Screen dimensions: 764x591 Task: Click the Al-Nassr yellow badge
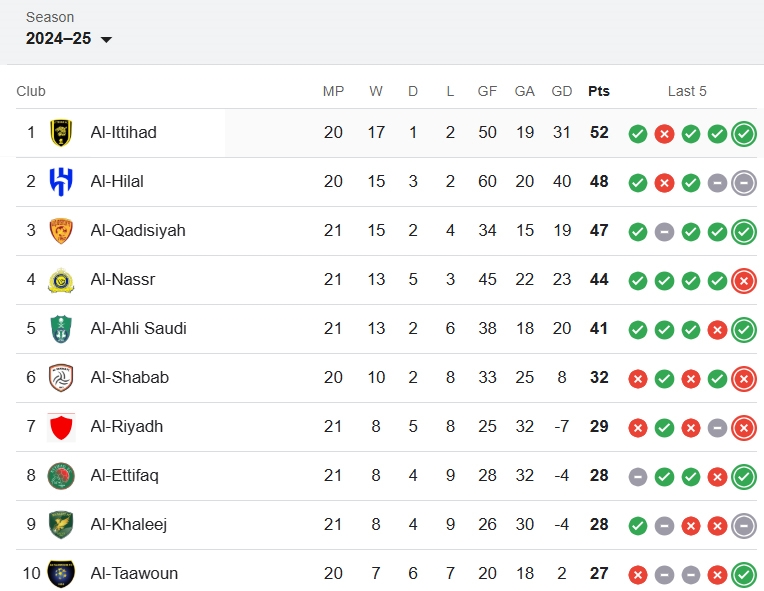click(61, 280)
